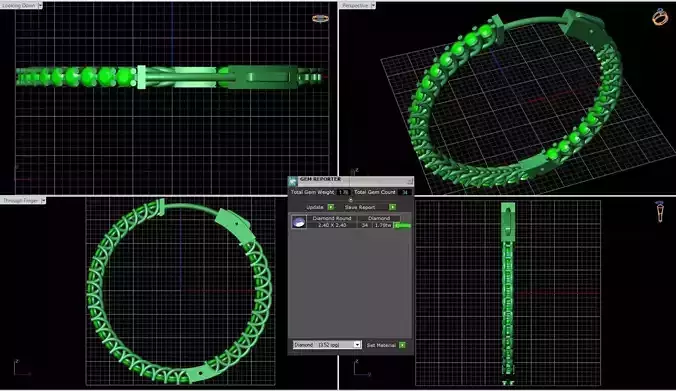Click the Through Finger viewport label
Screen dimensions: 676x391
tap(20, 200)
